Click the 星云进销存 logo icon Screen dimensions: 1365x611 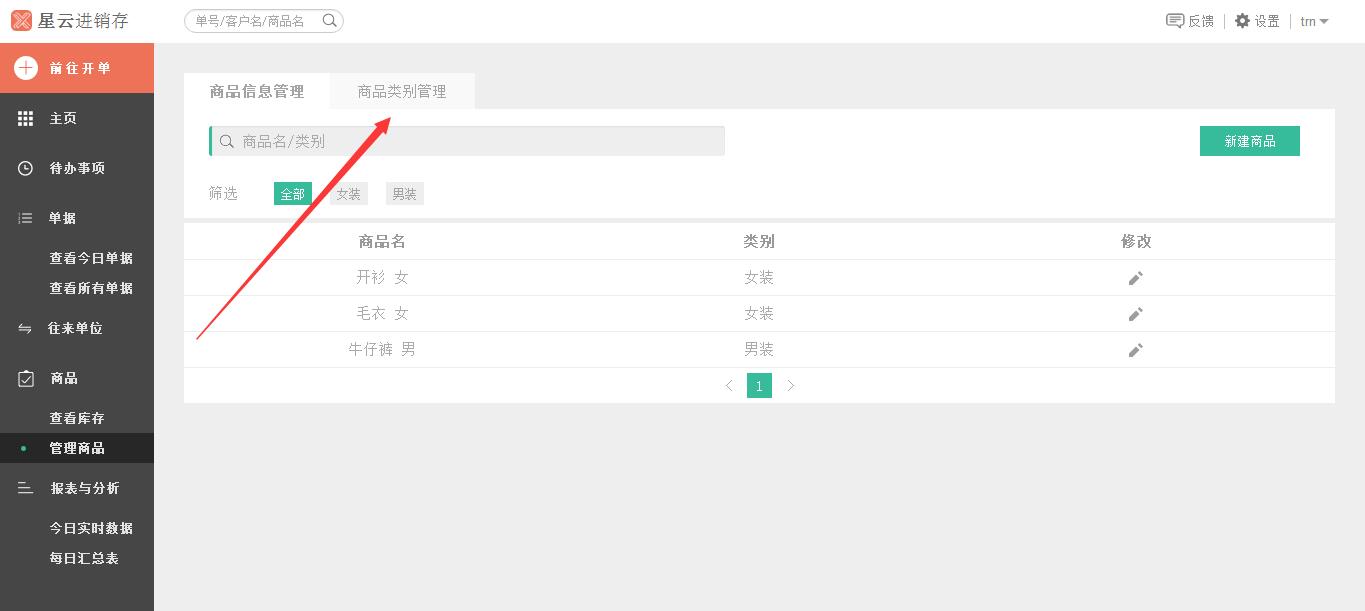pyautogui.click(x=22, y=20)
